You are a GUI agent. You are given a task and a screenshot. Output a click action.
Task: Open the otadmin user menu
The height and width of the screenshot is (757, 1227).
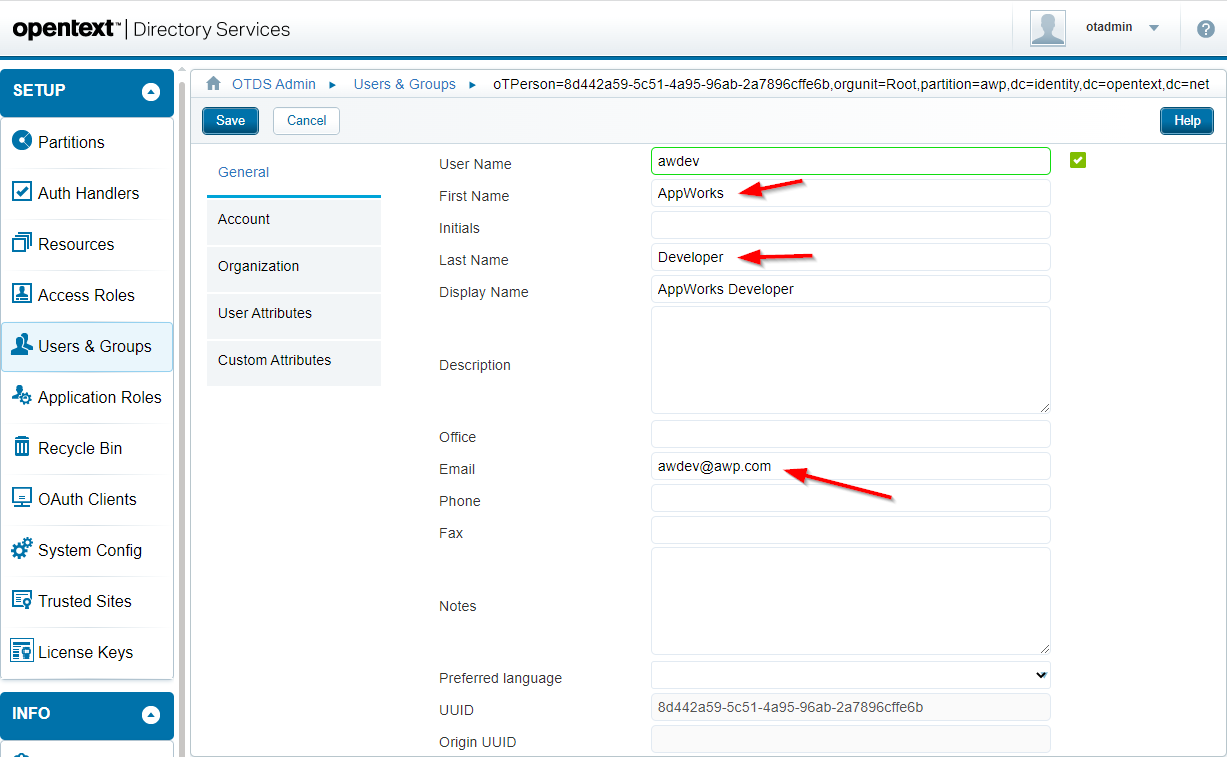[1154, 28]
